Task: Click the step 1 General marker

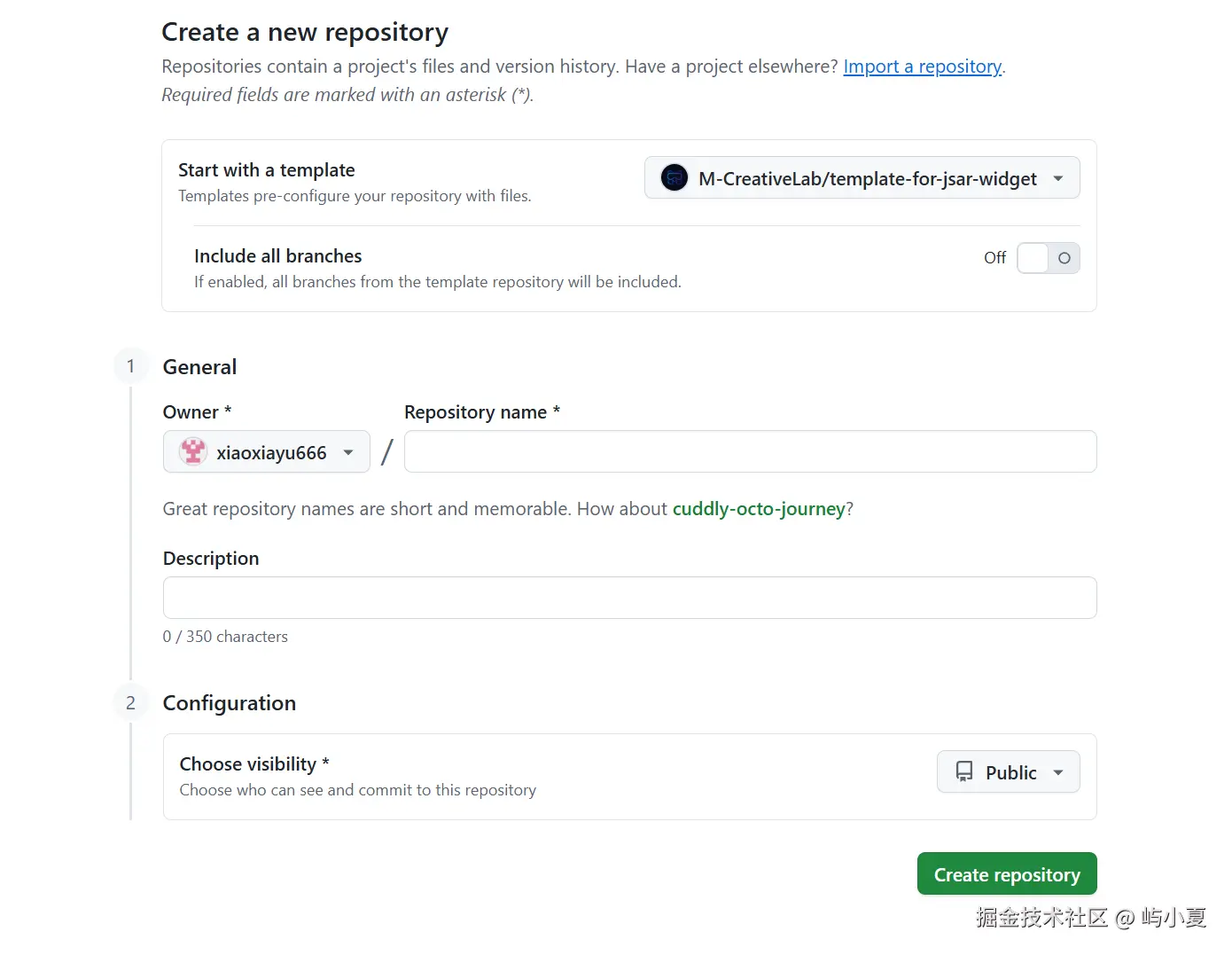Action: pyautogui.click(x=131, y=366)
